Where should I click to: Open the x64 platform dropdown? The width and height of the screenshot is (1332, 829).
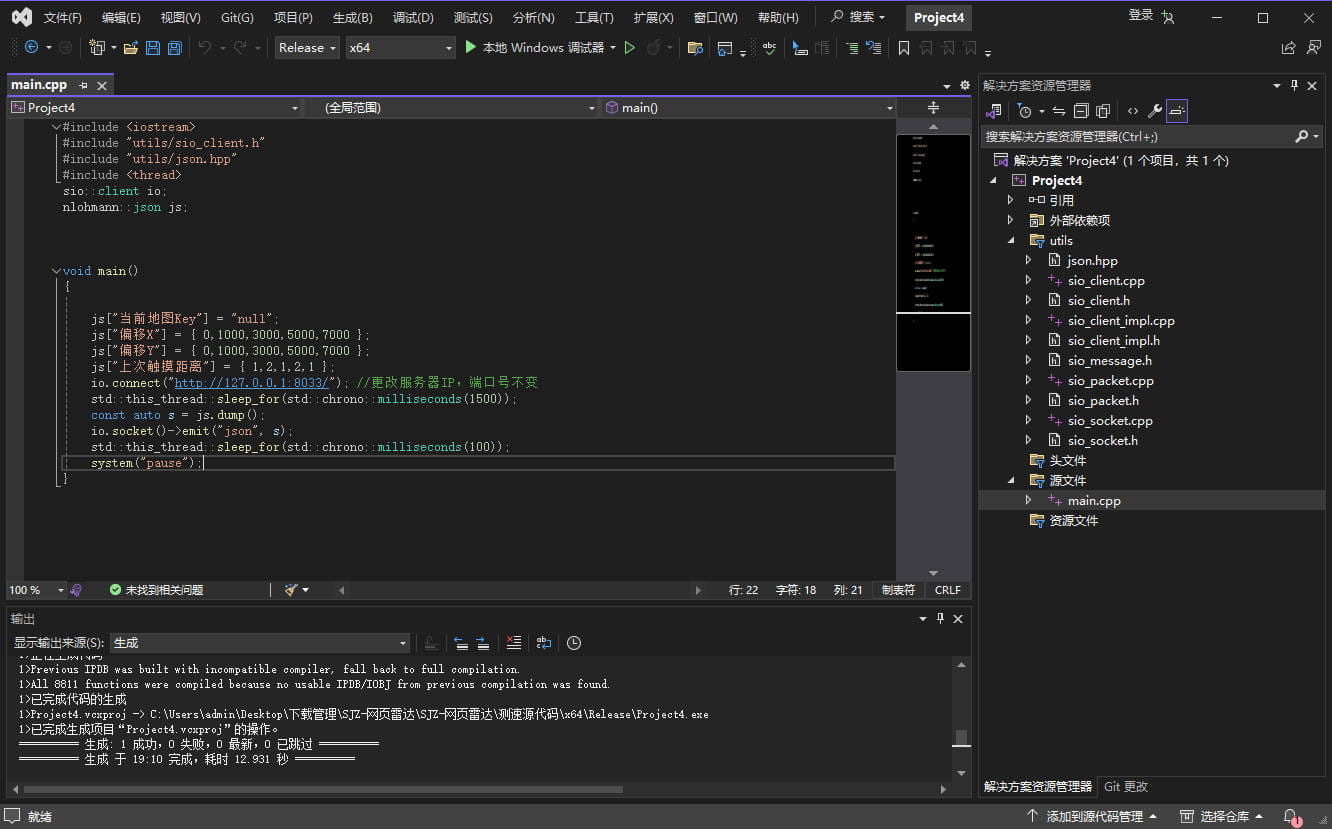pos(400,47)
